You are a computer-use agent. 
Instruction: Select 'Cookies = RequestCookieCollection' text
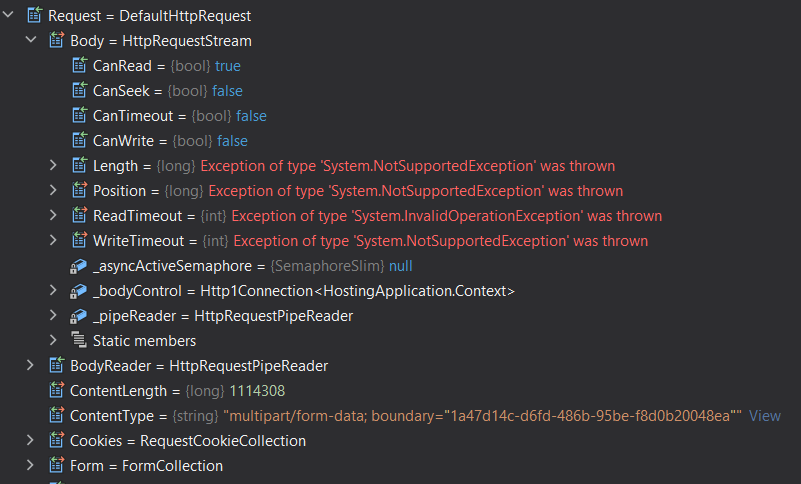coord(188,441)
